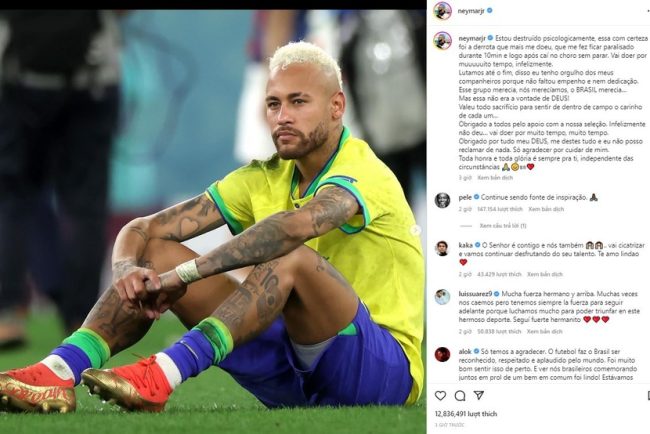The width and height of the screenshot is (650, 434).
Task: Expand replies under pele's comment
Action: [x=503, y=226]
